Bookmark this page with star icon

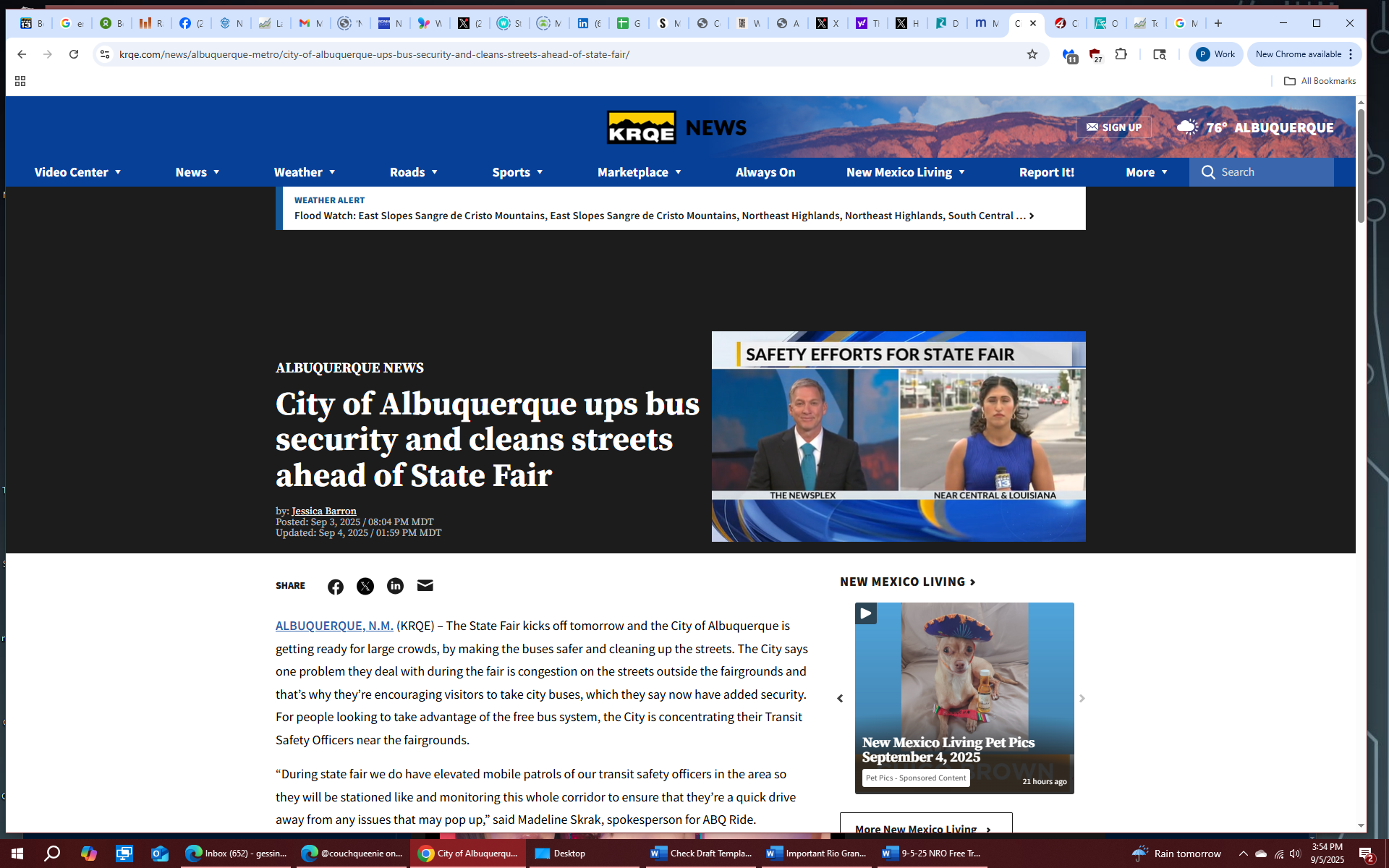pyautogui.click(x=1032, y=54)
